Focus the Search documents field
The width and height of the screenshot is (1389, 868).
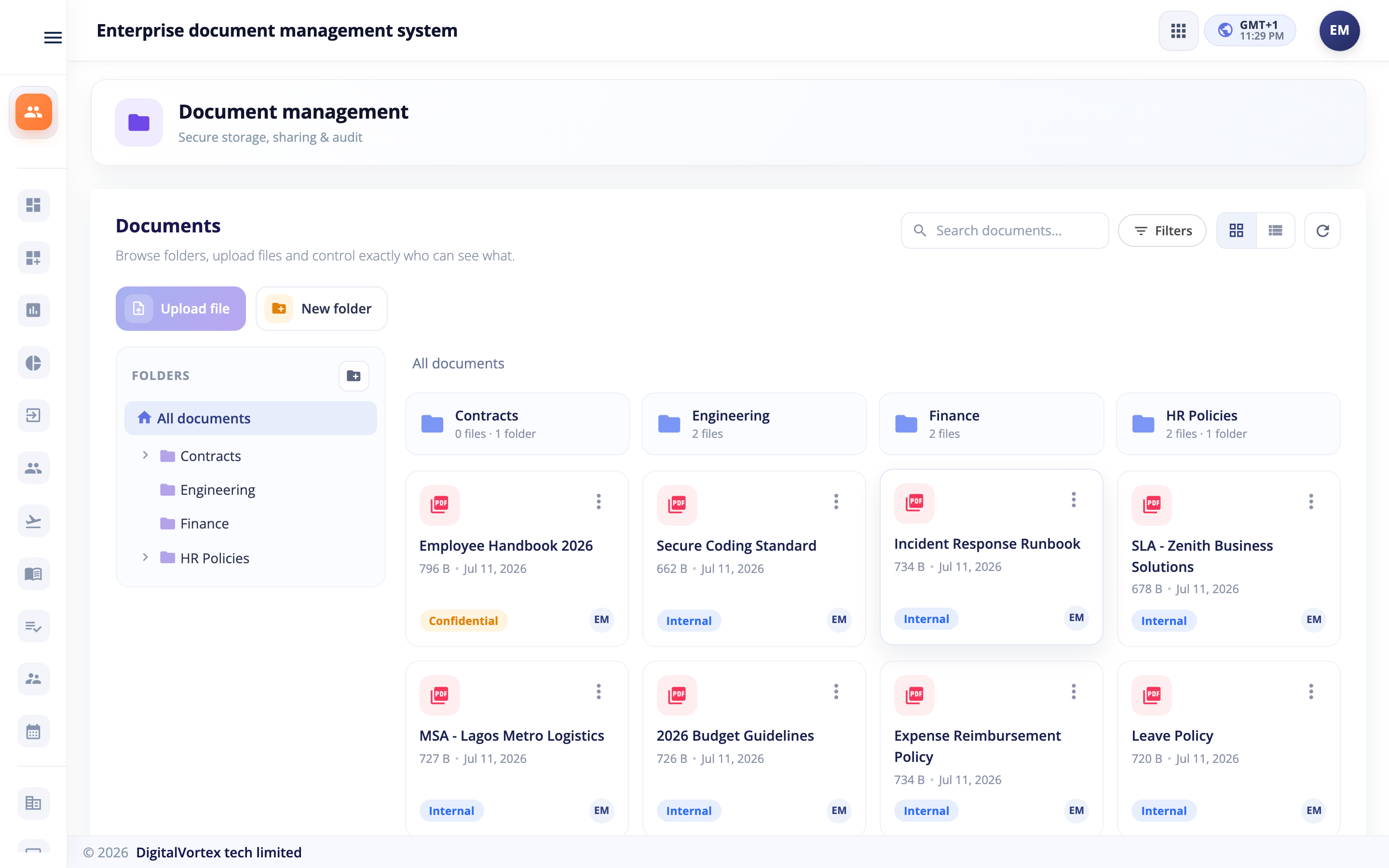point(1005,231)
